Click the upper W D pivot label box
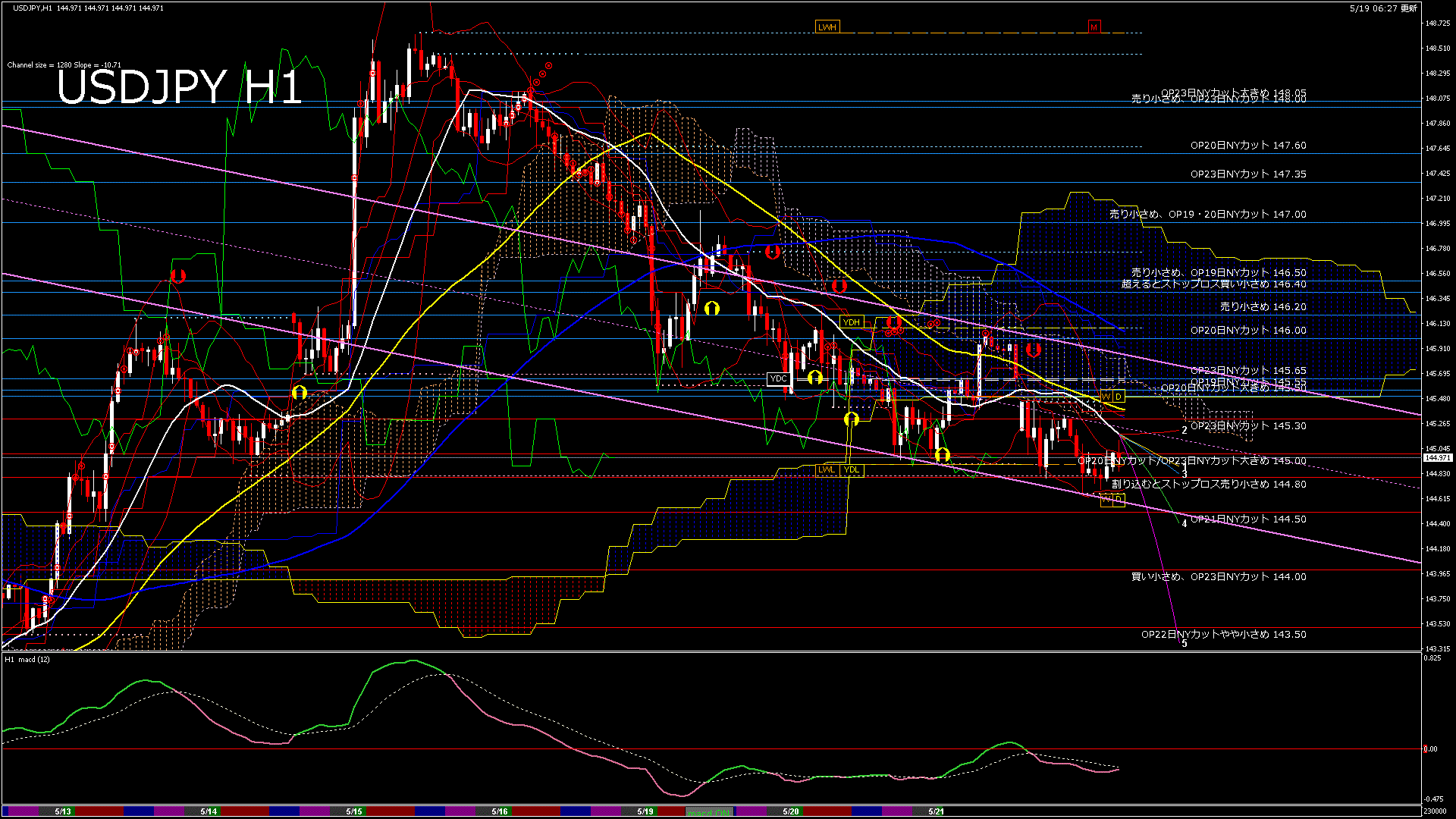 (1112, 397)
